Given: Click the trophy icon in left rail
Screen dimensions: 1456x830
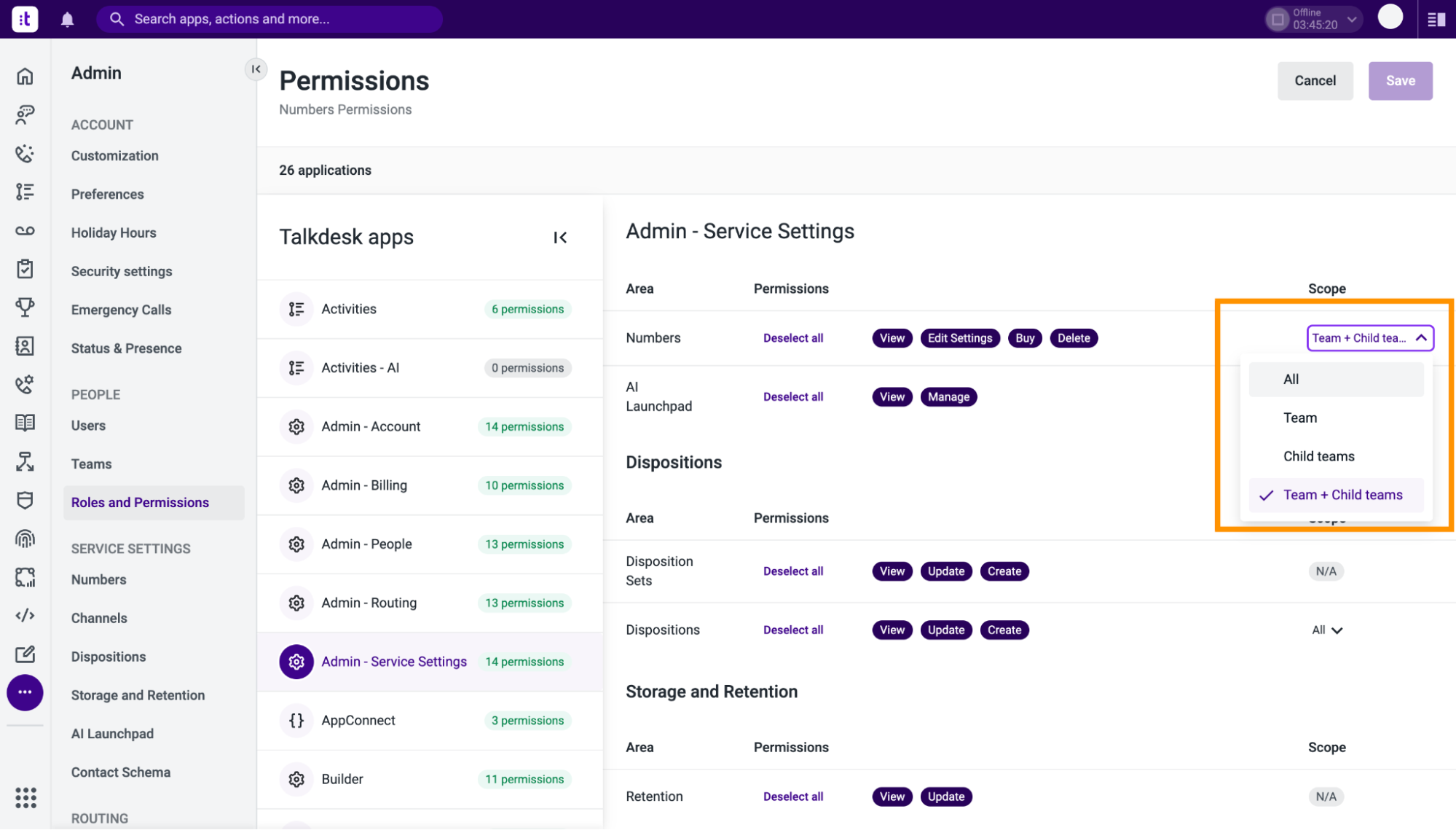Looking at the screenshot, I should click(25, 308).
